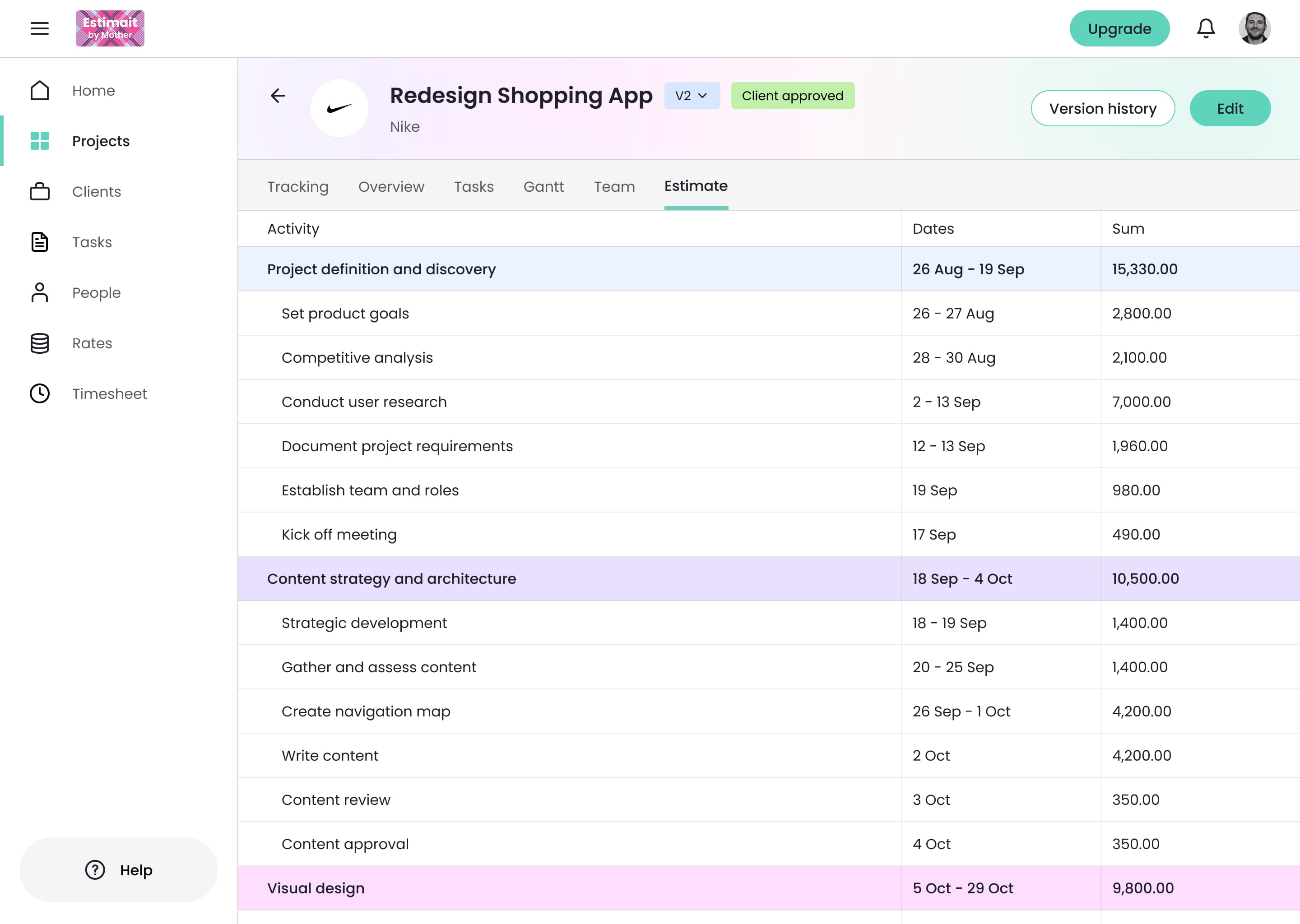
Task: Go back using the left arrow
Action: click(x=278, y=96)
